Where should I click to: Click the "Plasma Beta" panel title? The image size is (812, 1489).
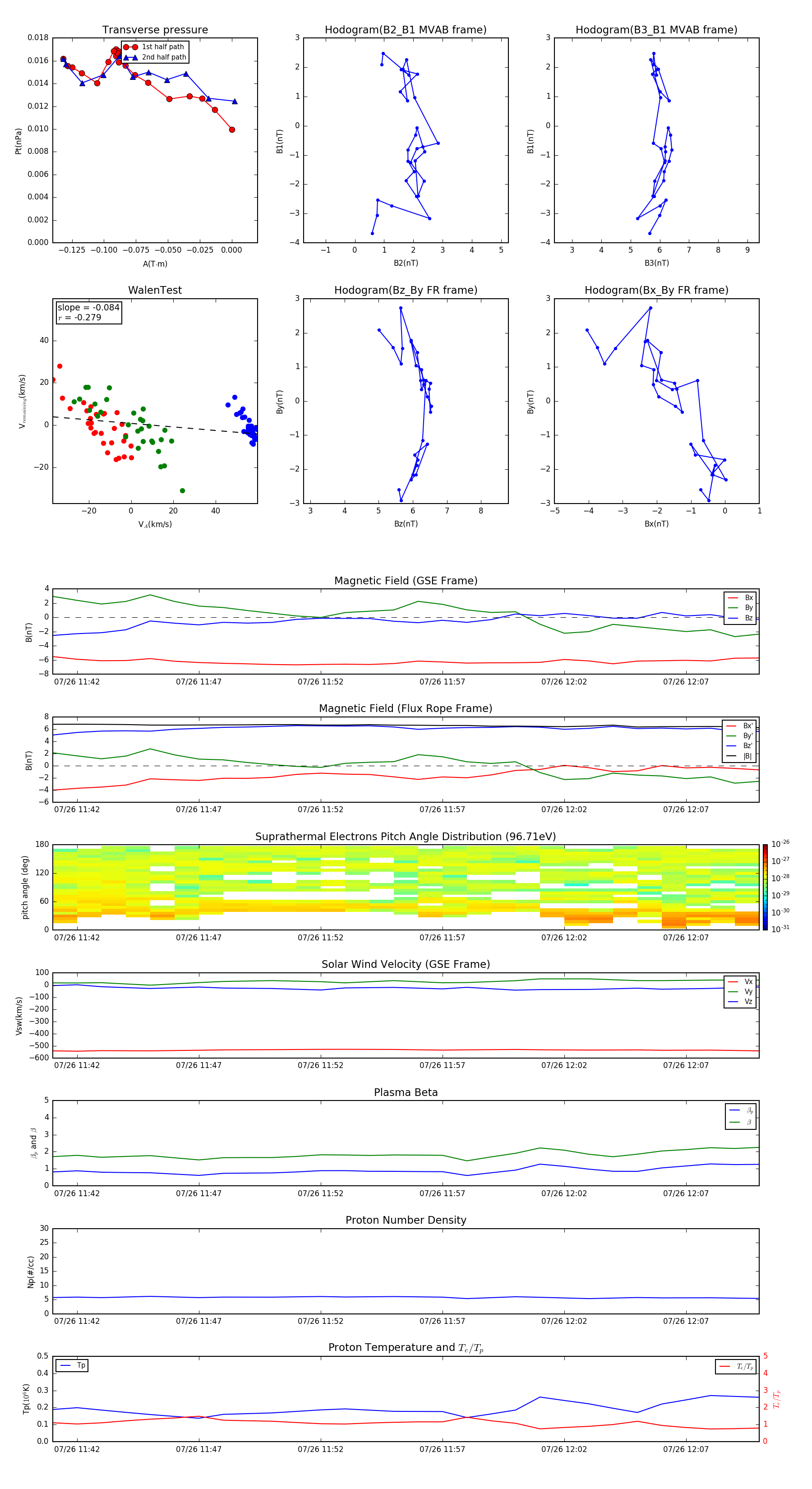pos(406,1093)
